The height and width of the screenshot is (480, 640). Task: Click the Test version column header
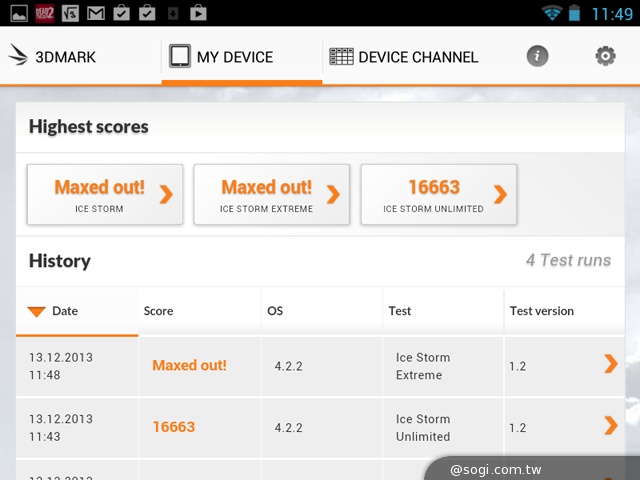click(x=541, y=311)
